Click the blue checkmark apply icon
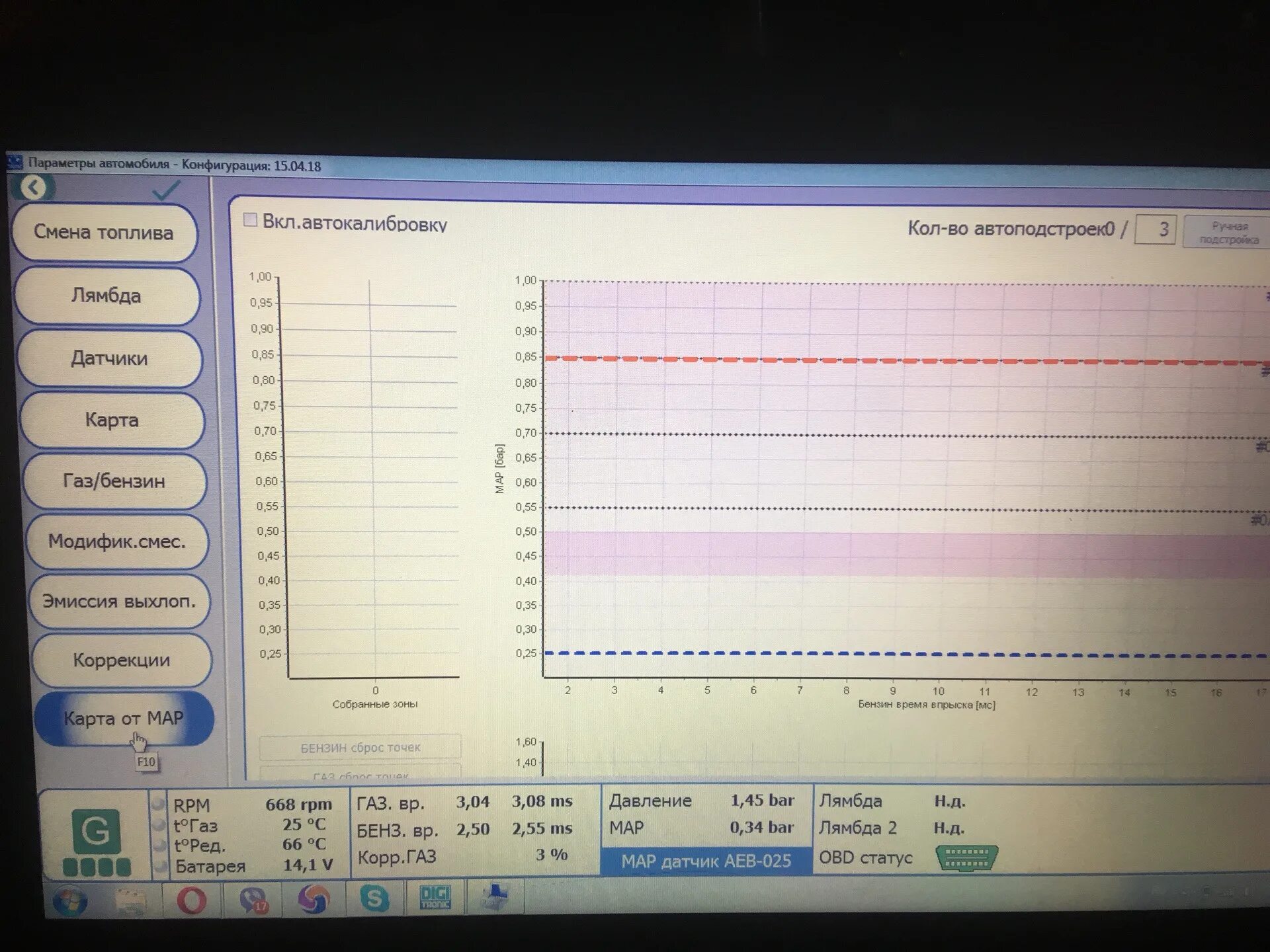1270x952 pixels. (x=165, y=191)
